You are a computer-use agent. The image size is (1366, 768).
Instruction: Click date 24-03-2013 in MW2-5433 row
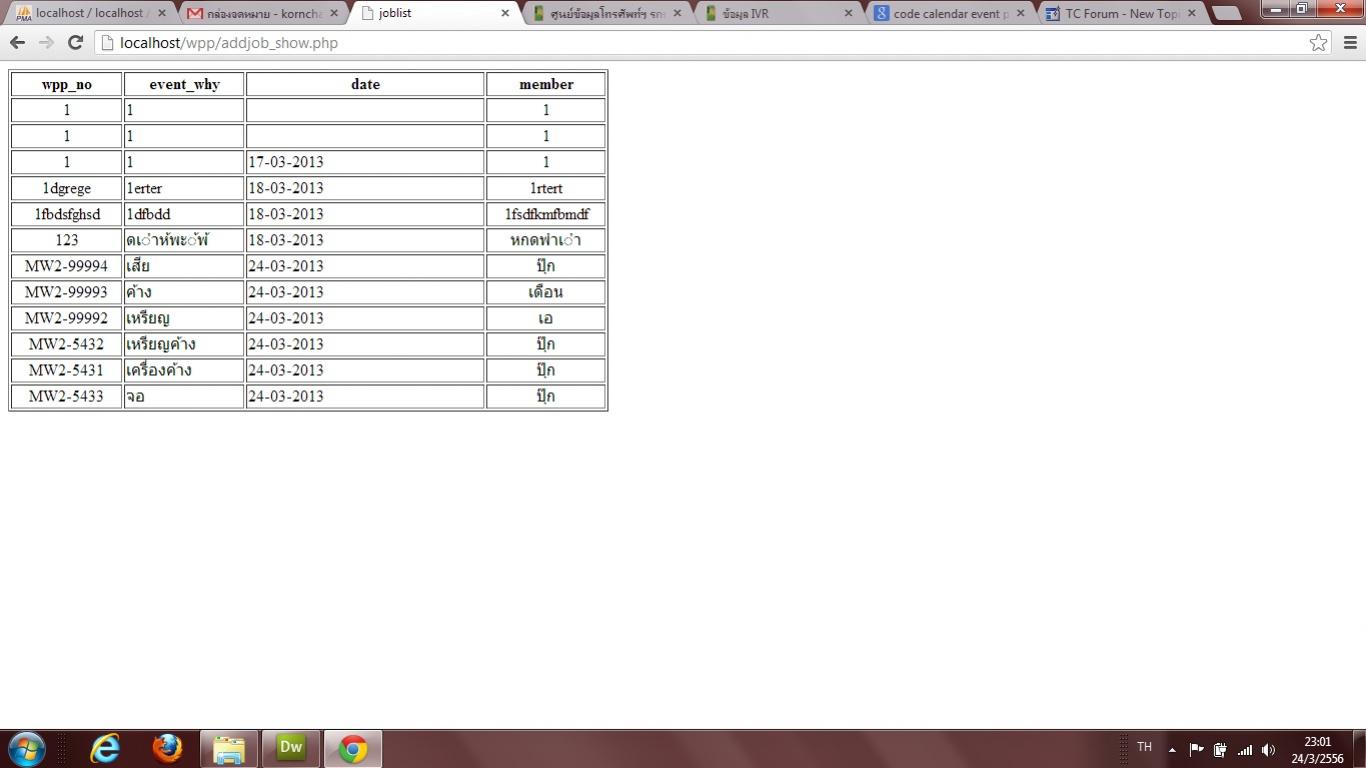(x=365, y=396)
